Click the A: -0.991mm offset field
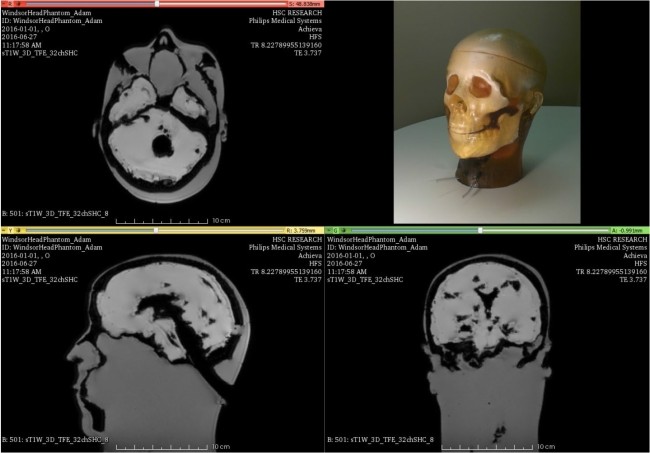This screenshot has width=650, height=453. pos(630,230)
